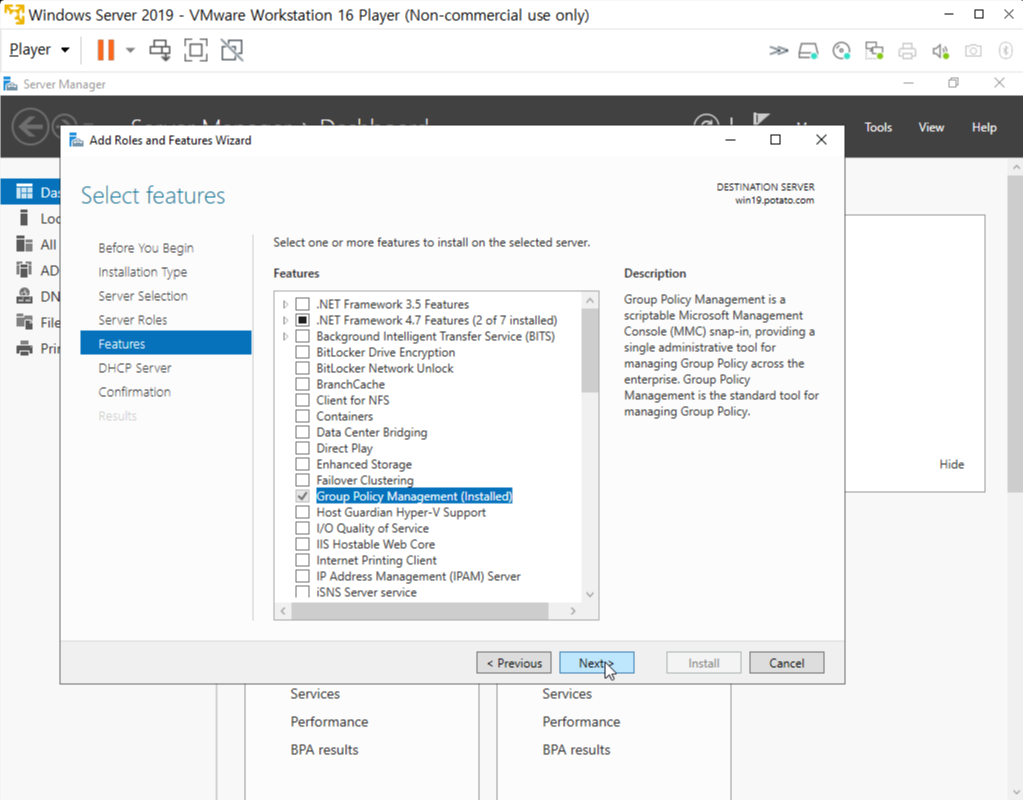The image size is (1023, 800).
Task: Open left Performance link in Server Manager tile
Action: (x=329, y=722)
